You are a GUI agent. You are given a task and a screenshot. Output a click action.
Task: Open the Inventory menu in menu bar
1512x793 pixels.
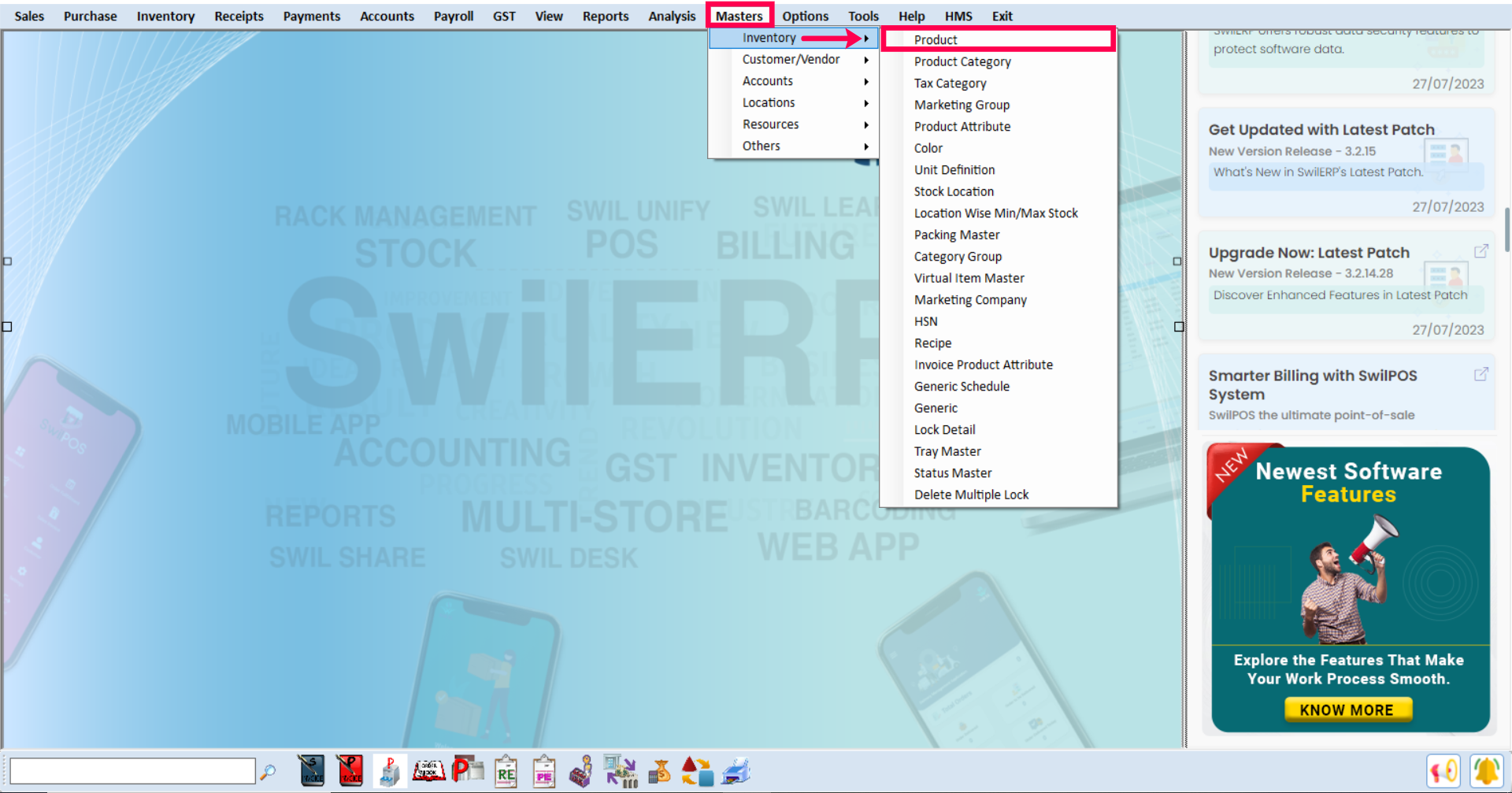click(x=165, y=16)
